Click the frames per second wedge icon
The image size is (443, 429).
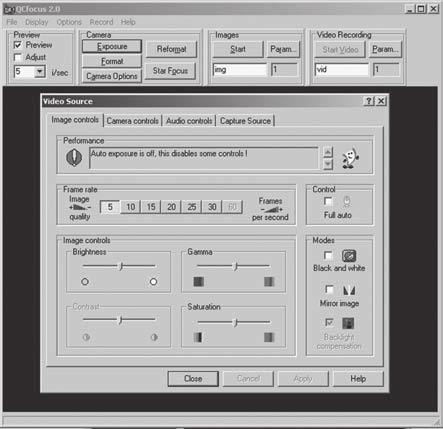click(x=271, y=210)
